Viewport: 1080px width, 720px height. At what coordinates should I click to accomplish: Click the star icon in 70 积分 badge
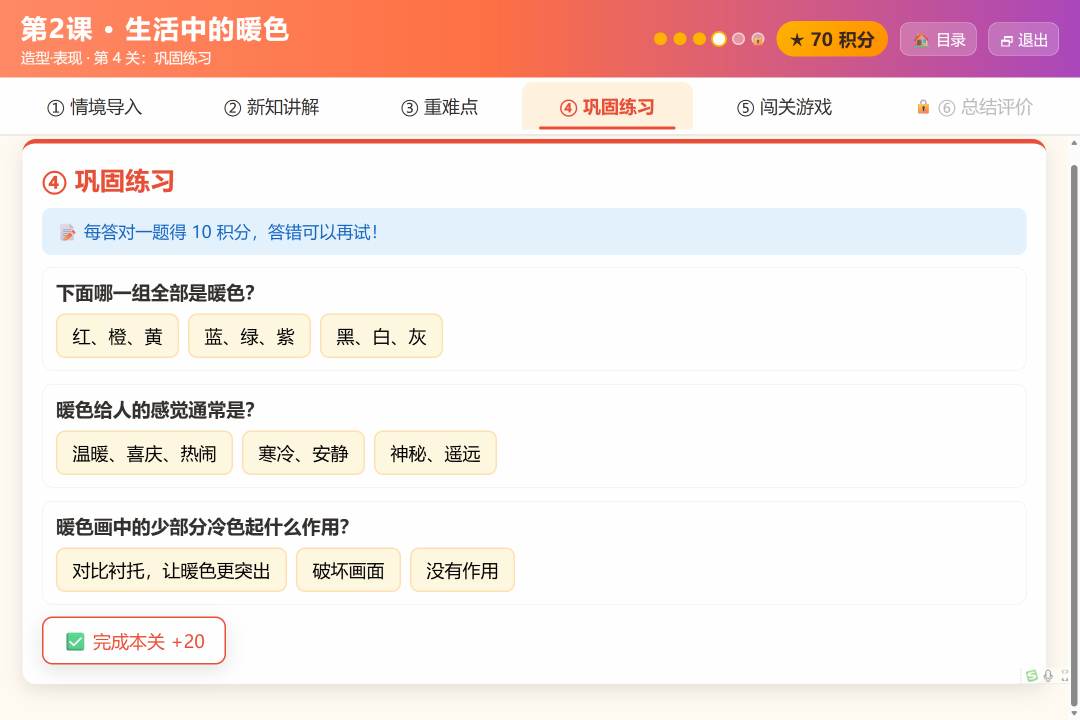[x=797, y=40]
